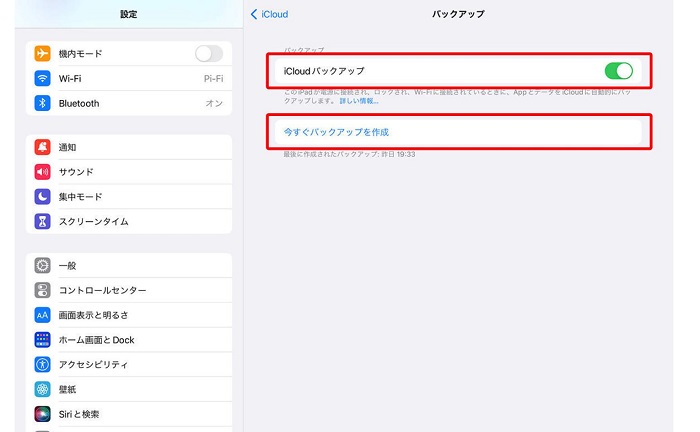700x432 pixels.
Task: Tap the Home Screen & Dock grid icon
Action: click(42, 340)
